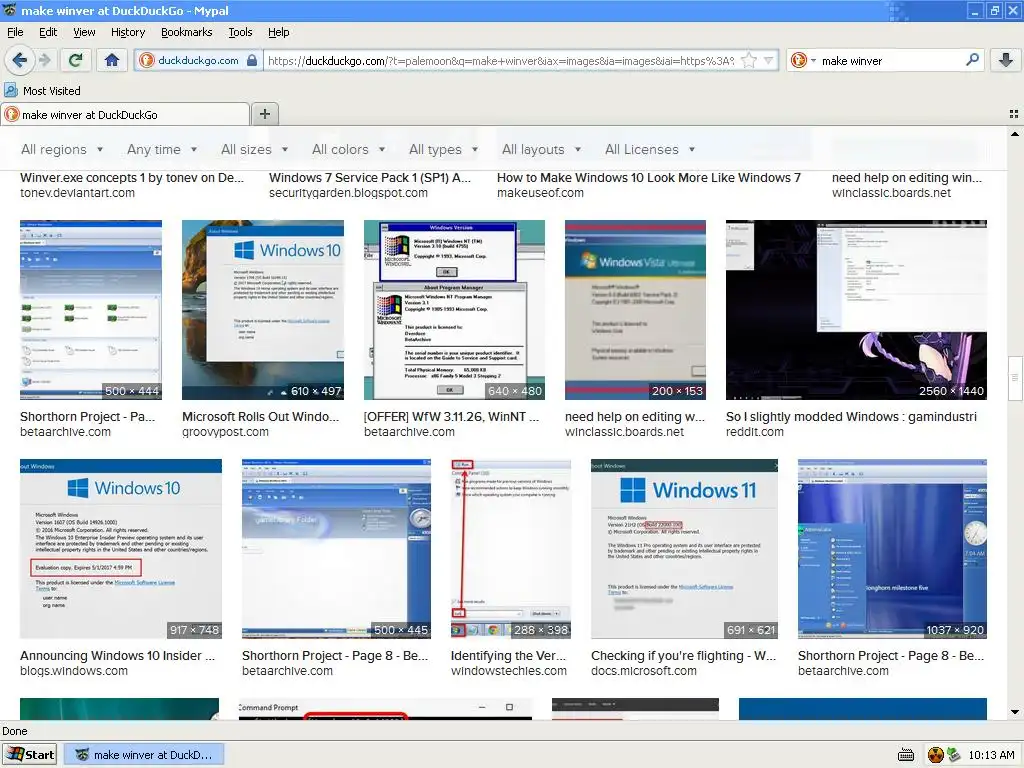Open the Shorthorn Project 500 × 444 thumbnail

point(91,310)
